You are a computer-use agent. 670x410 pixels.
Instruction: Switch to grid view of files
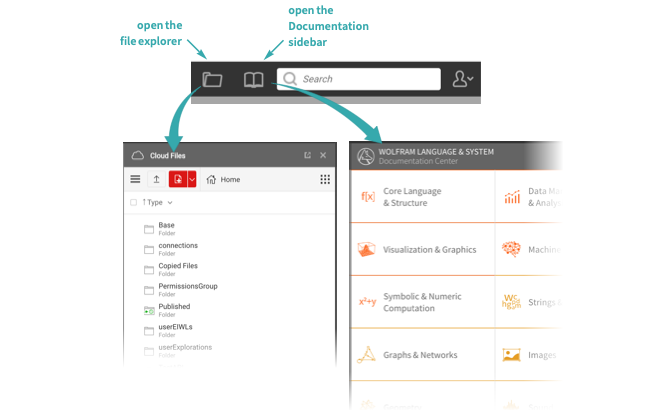point(325,180)
